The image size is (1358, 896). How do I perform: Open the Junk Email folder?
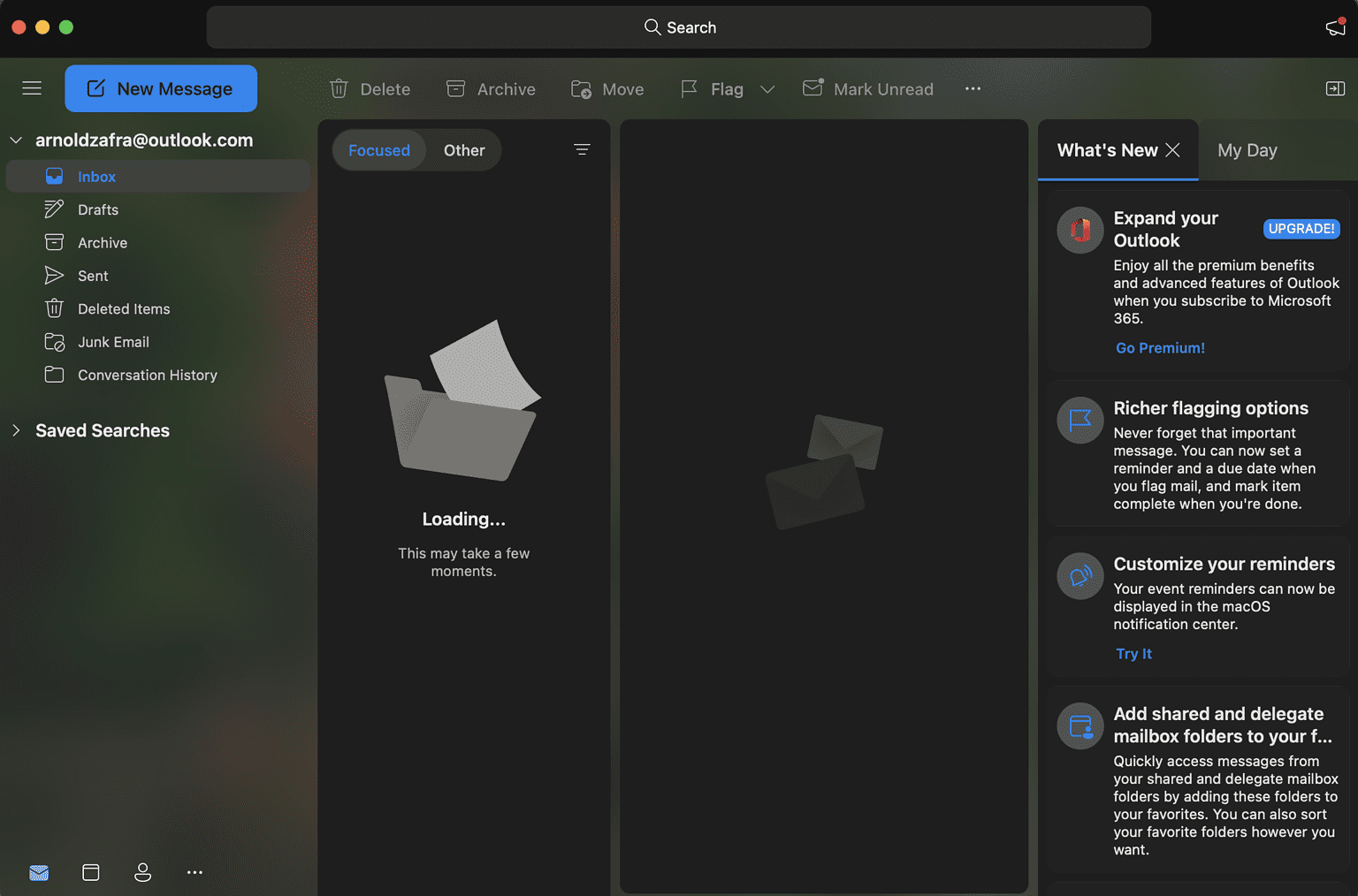[113, 342]
